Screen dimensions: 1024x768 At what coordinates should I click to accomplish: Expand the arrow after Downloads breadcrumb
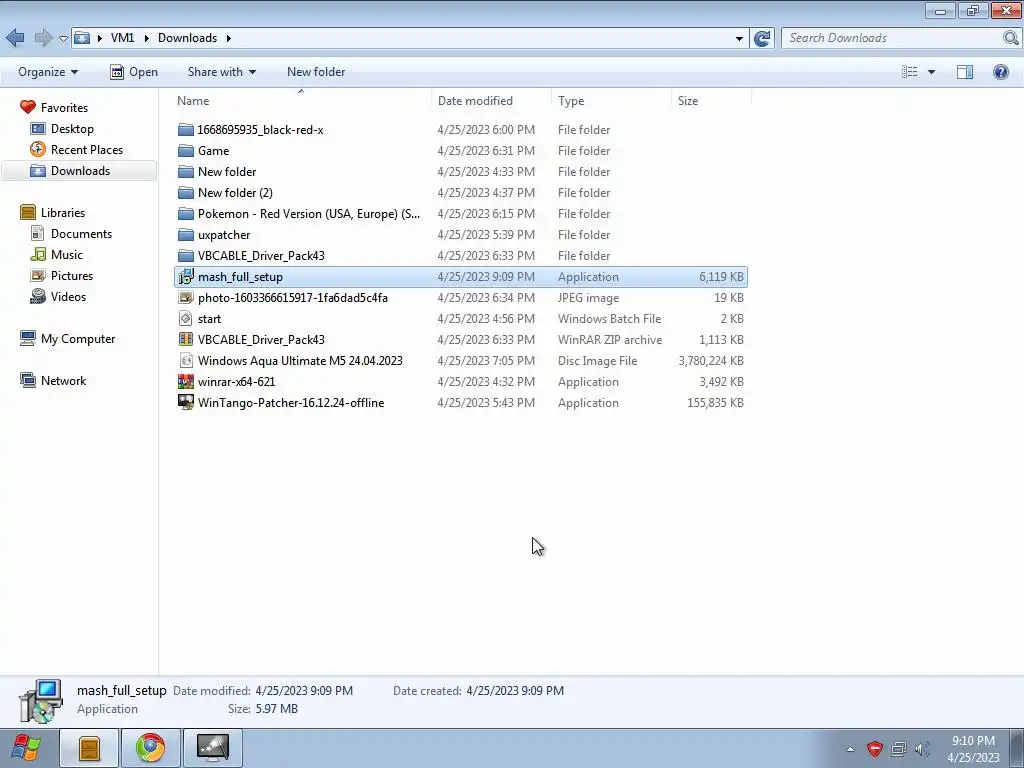(229, 38)
